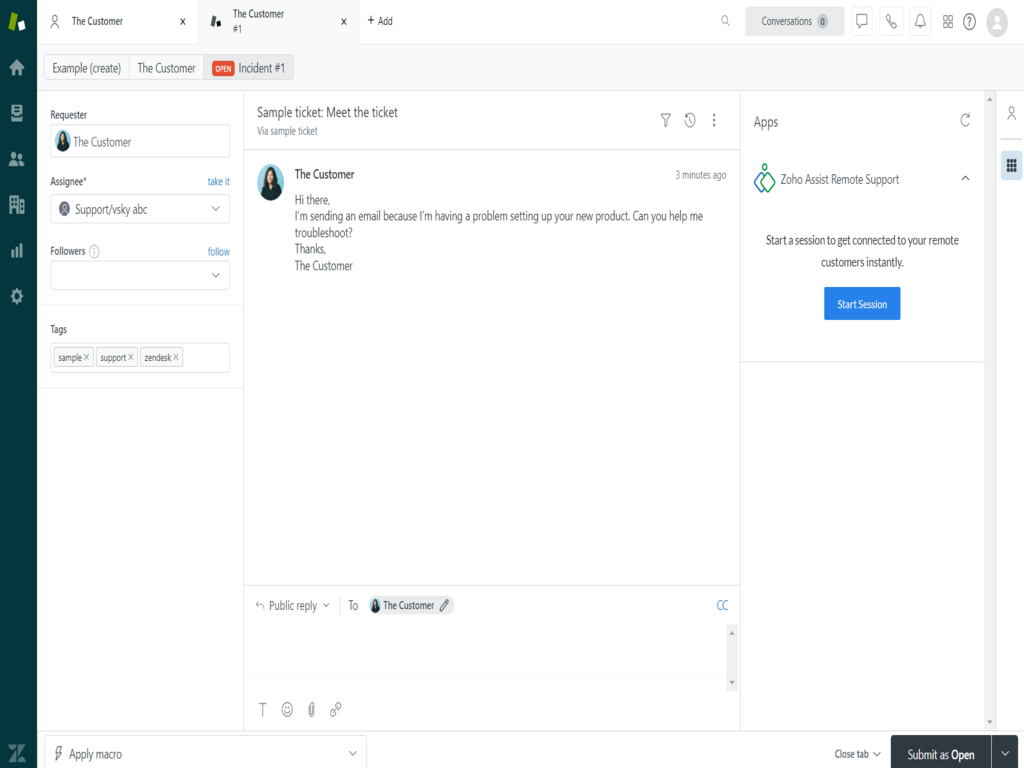Toggle the Apps grid panel icon
Image resolution: width=1024 pixels, height=768 pixels.
tap(1011, 166)
